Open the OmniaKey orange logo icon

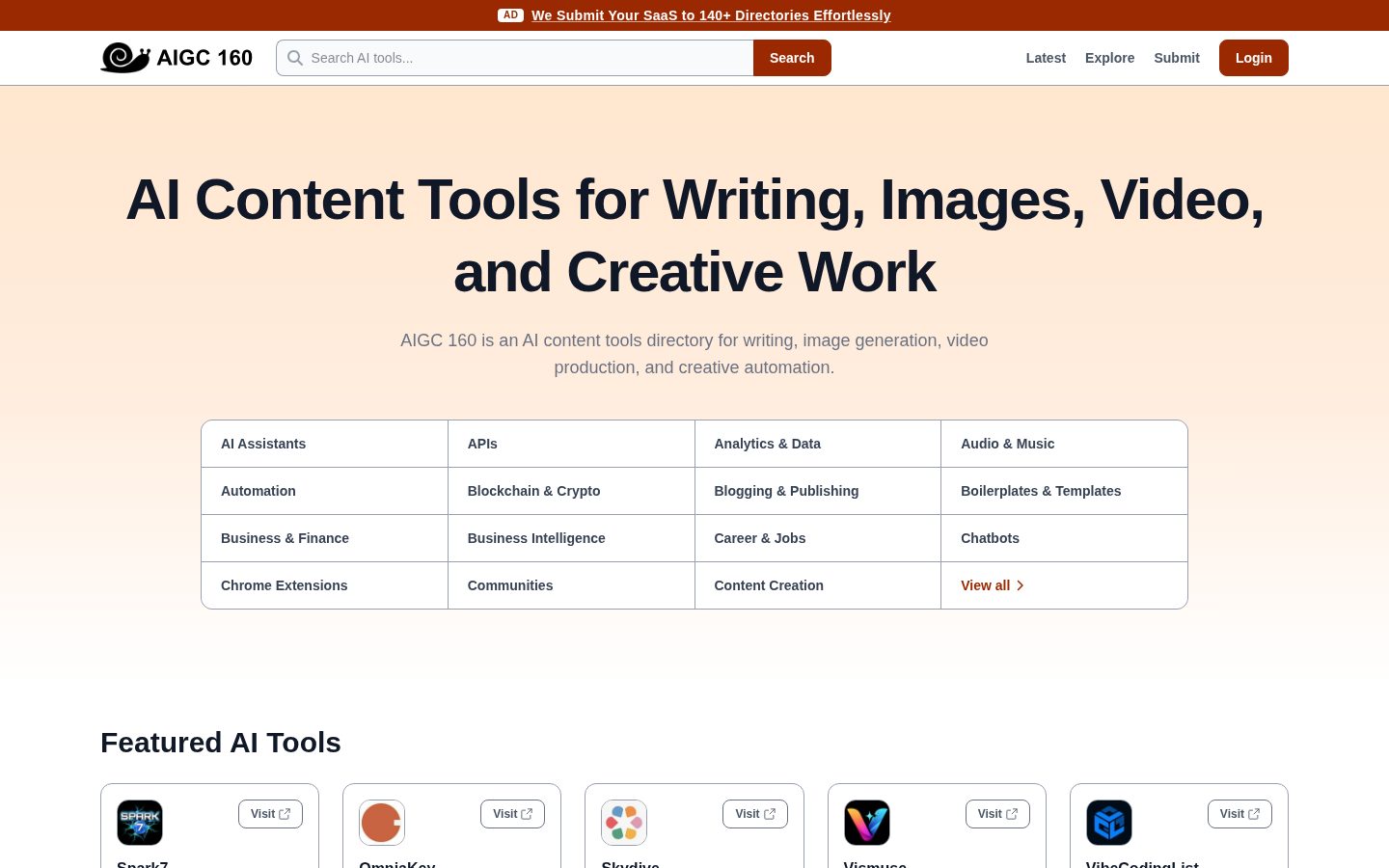[382, 823]
